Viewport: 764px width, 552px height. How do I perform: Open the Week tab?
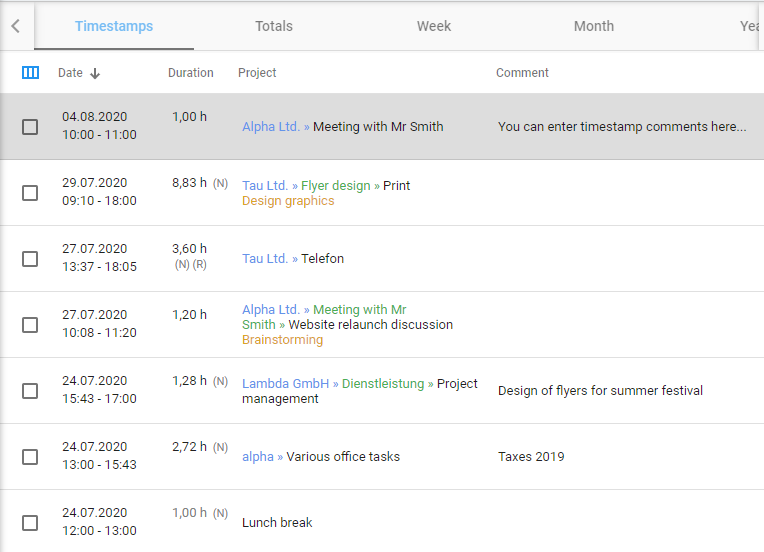tap(434, 26)
